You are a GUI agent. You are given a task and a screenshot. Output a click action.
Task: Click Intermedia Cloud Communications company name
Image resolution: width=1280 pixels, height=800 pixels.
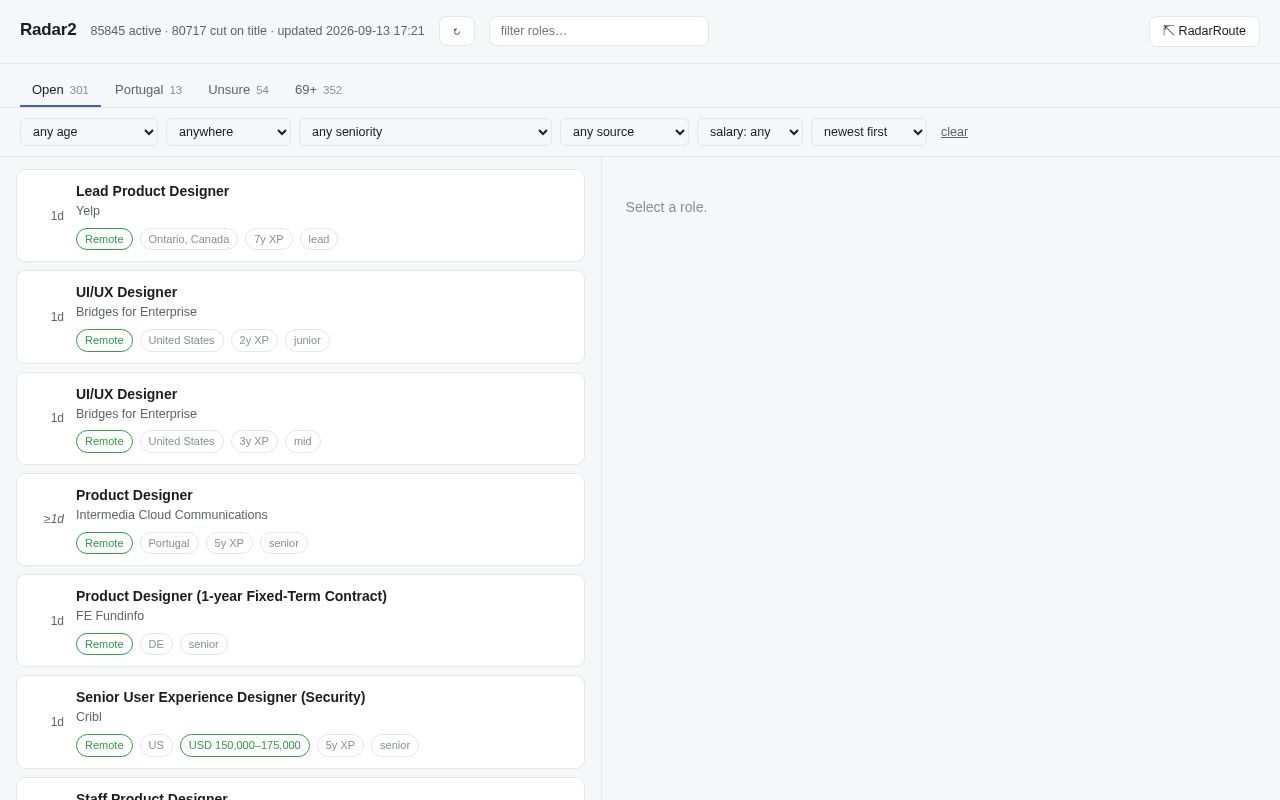click(x=172, y=515)
